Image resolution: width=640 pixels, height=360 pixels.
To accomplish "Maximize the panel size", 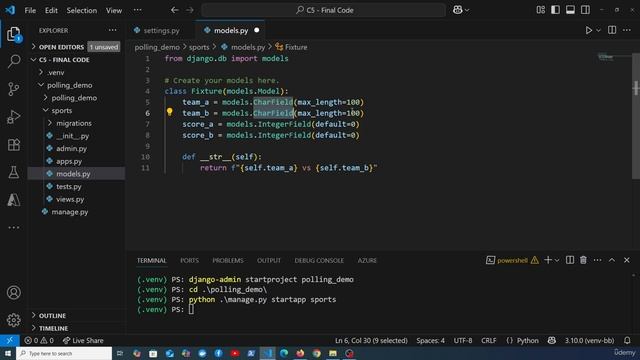I will tap(612, 260).
